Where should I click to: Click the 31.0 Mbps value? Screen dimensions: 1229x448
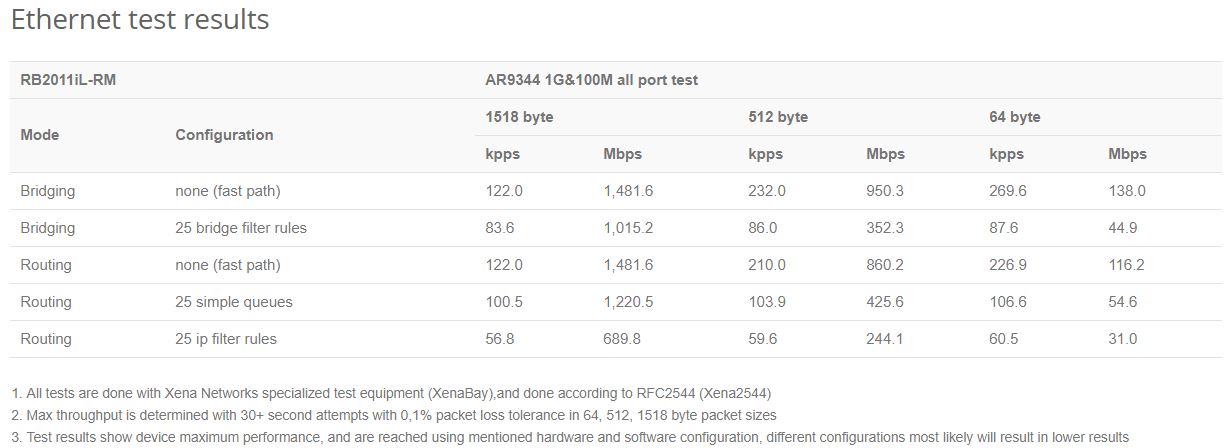coord(1122,339)
